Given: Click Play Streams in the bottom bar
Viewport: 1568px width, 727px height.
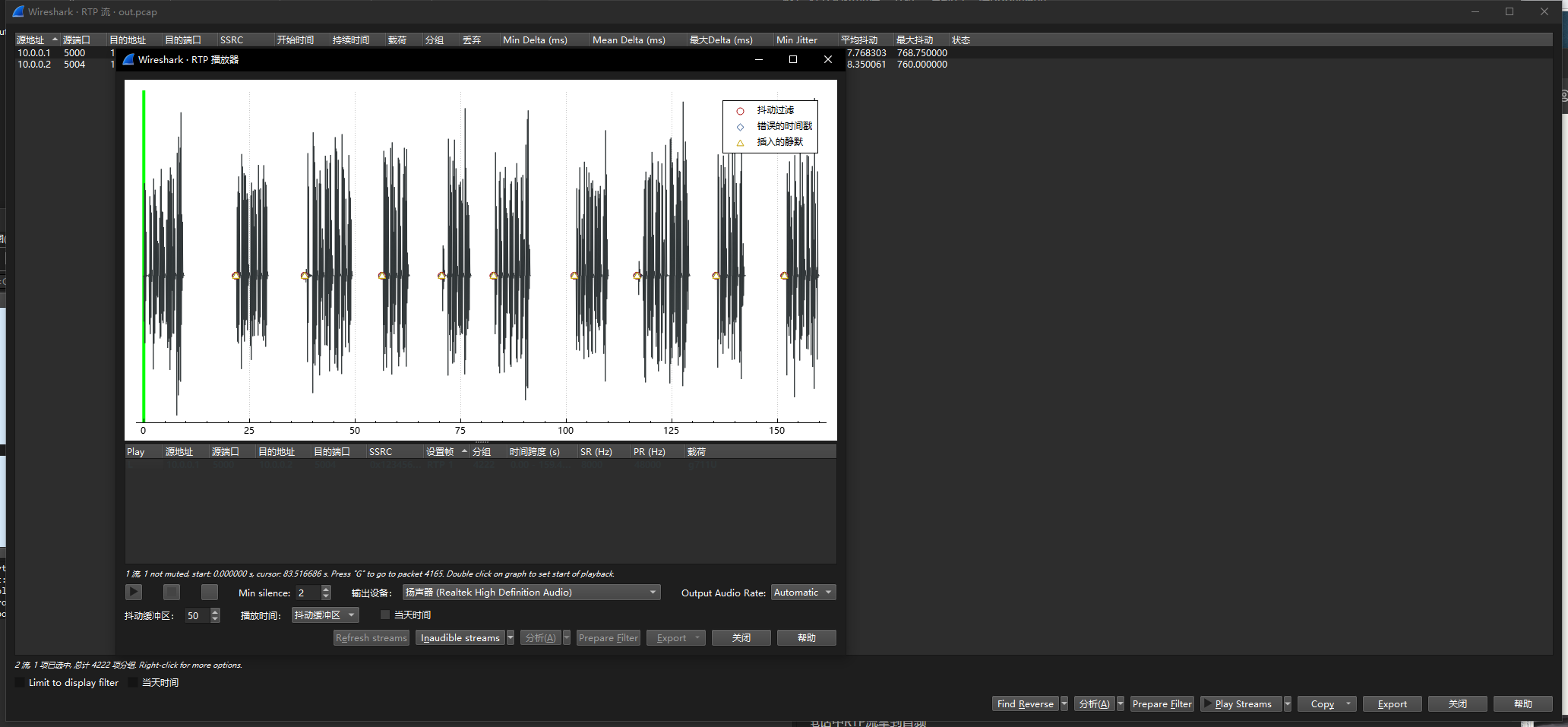Looking at the screenshot, I should pos(1242,704).
